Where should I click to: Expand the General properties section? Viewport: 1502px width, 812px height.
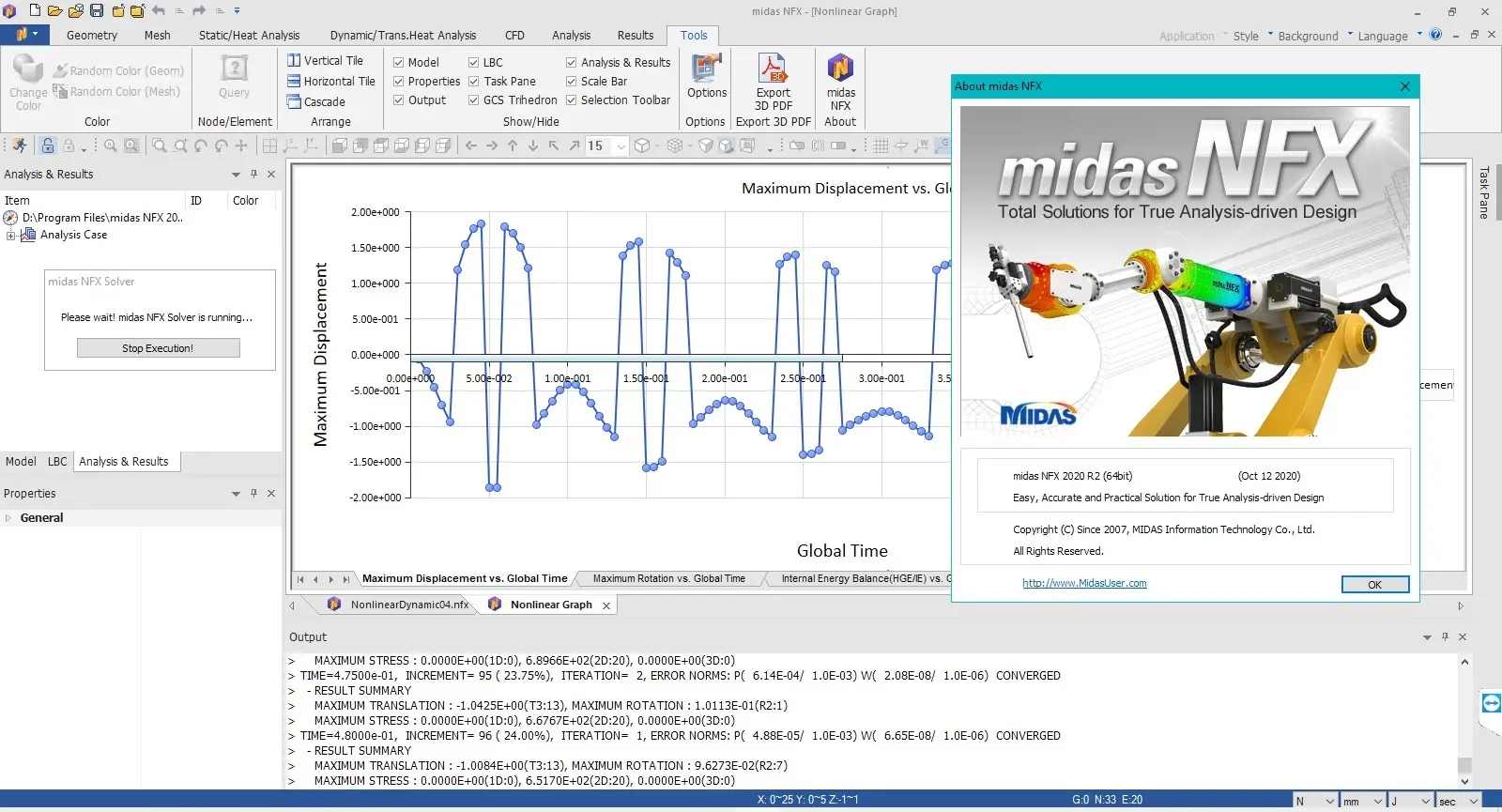coord(8,517)
